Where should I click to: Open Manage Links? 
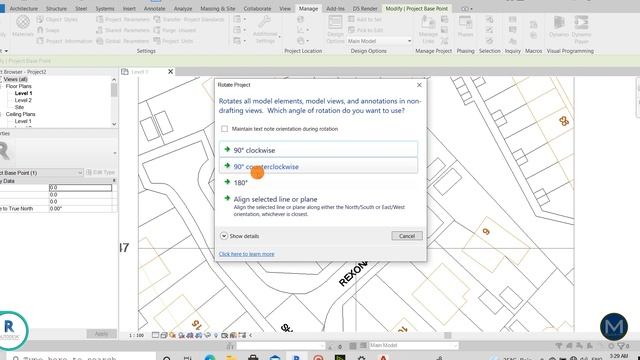(428, 29)
